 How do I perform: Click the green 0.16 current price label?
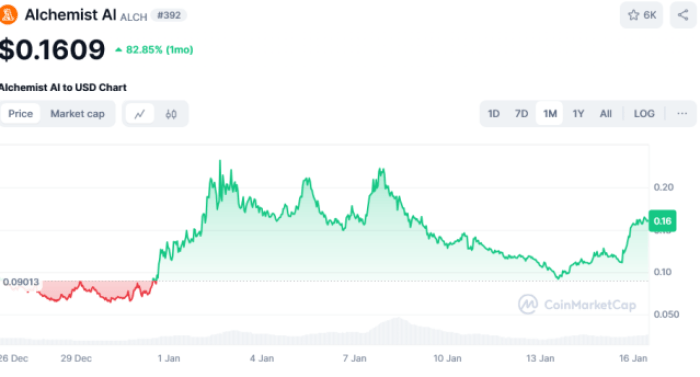(662, 221)
